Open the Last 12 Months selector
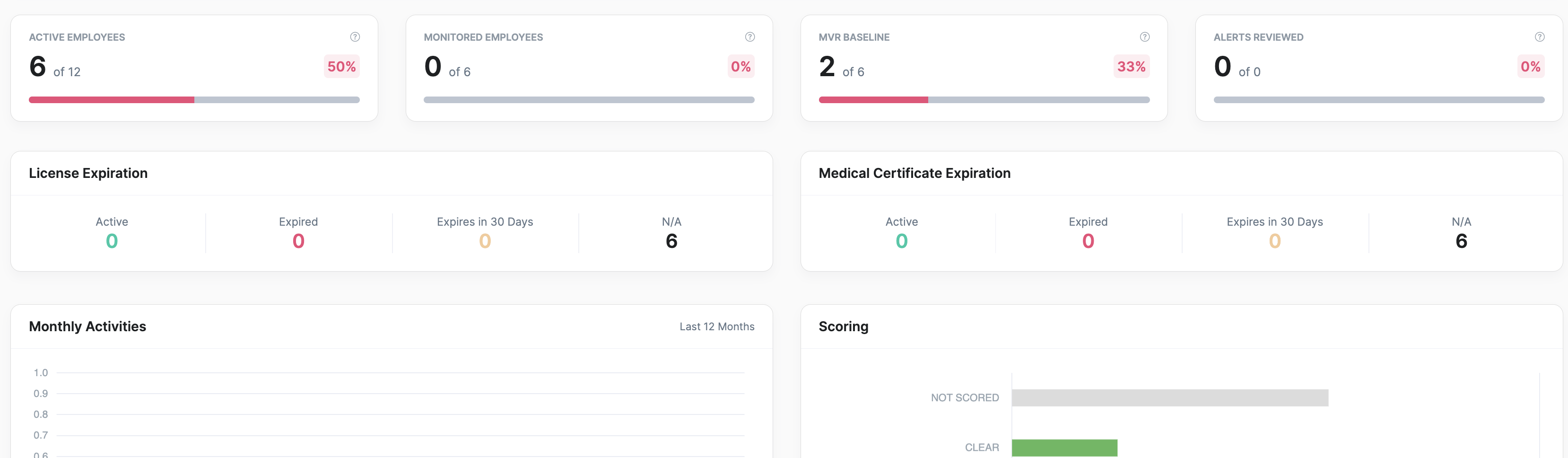The image size is (1568, 458). (x=717, y=326)
